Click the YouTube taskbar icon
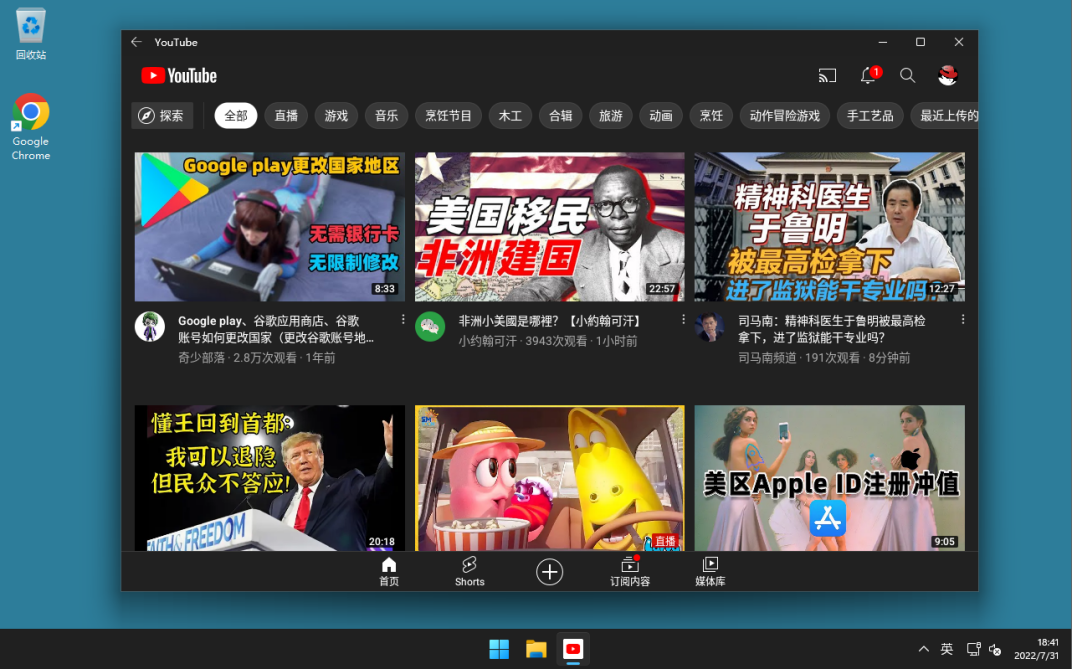This screenshot has width=1073, height=669. pos(573,648)
